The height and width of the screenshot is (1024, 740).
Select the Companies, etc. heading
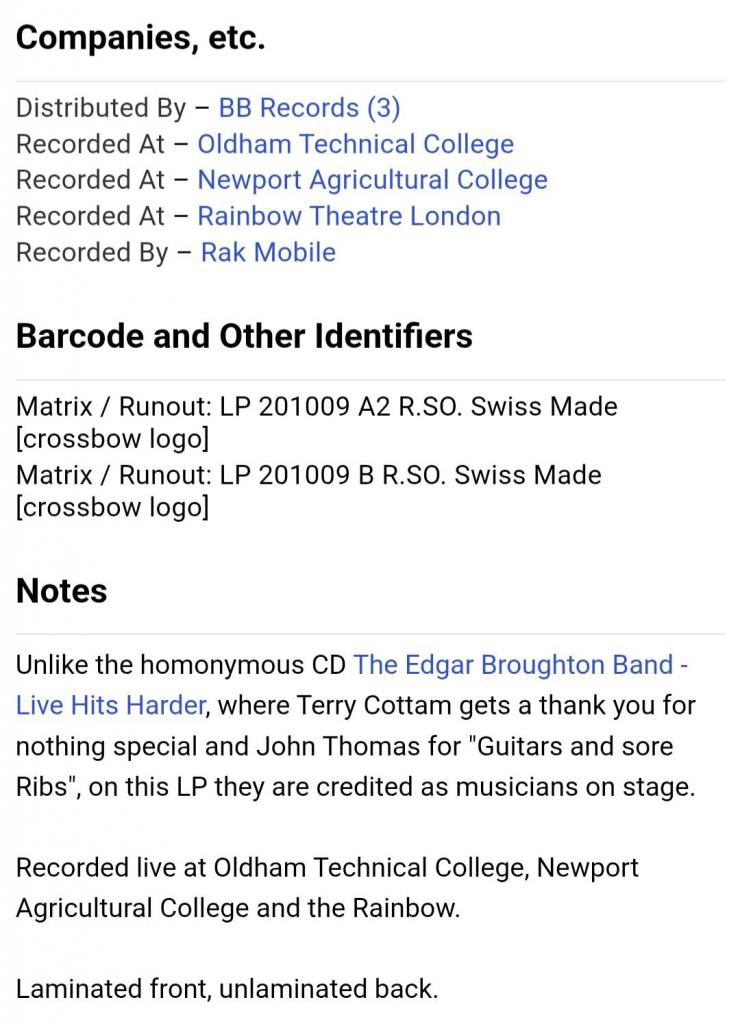coord(140,37)
